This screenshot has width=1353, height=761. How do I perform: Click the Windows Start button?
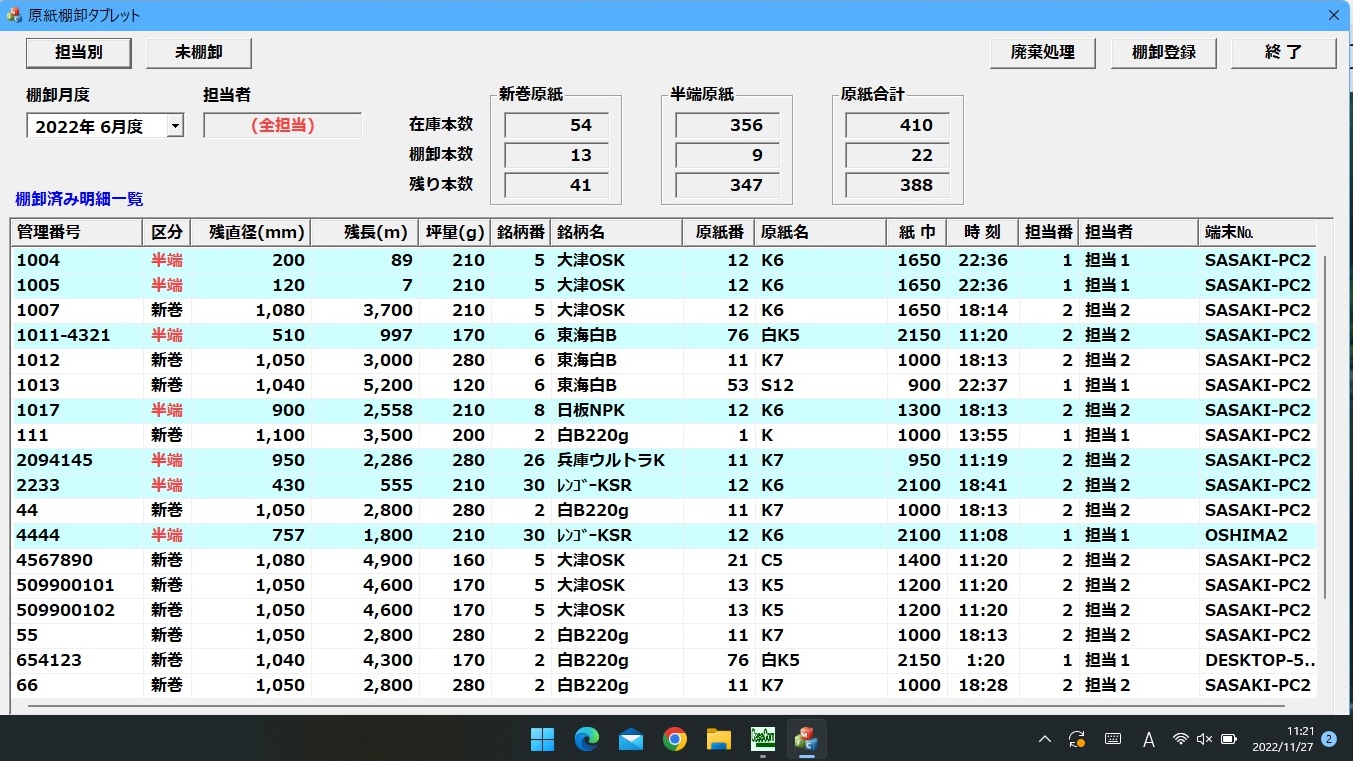click(542, 739)
